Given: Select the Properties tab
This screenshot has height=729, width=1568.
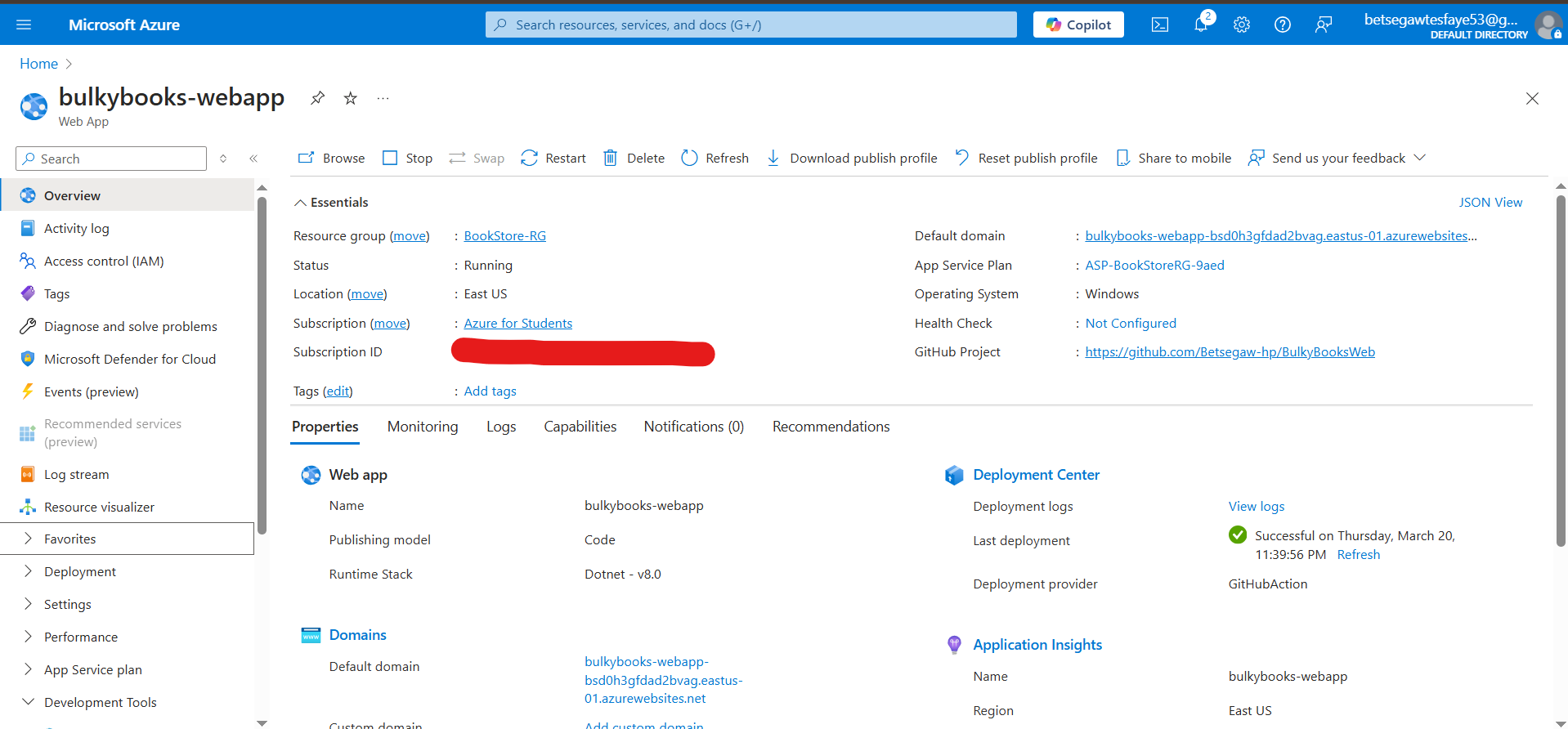Looking at the screenshot, I should (325, 427).
